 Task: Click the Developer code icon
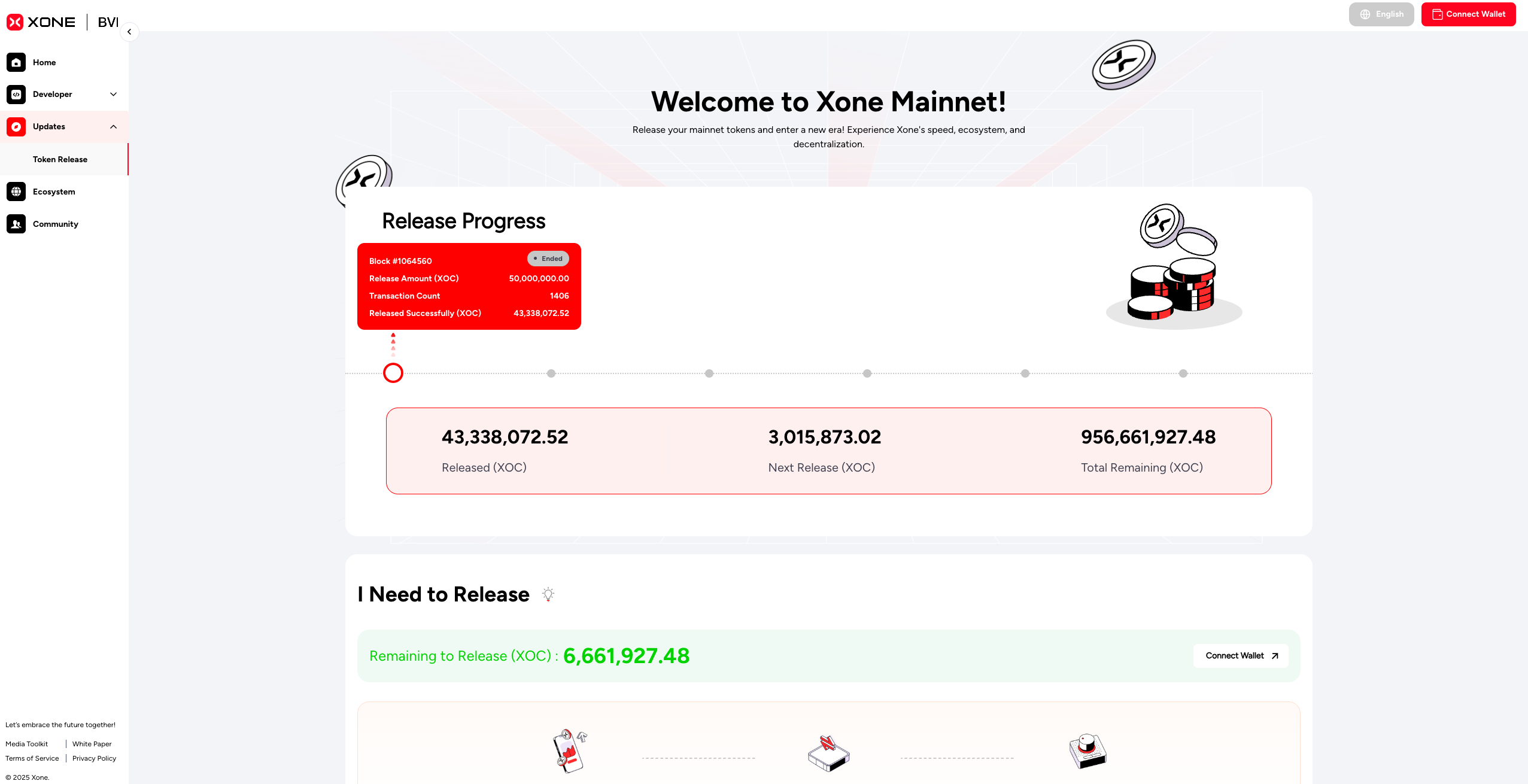coord(16,95)
